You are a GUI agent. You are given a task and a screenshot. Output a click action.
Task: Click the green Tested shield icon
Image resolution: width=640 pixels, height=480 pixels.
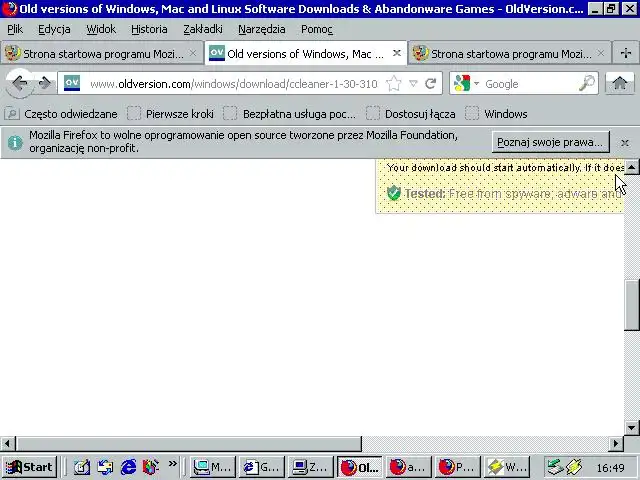[x=394, y=193]
